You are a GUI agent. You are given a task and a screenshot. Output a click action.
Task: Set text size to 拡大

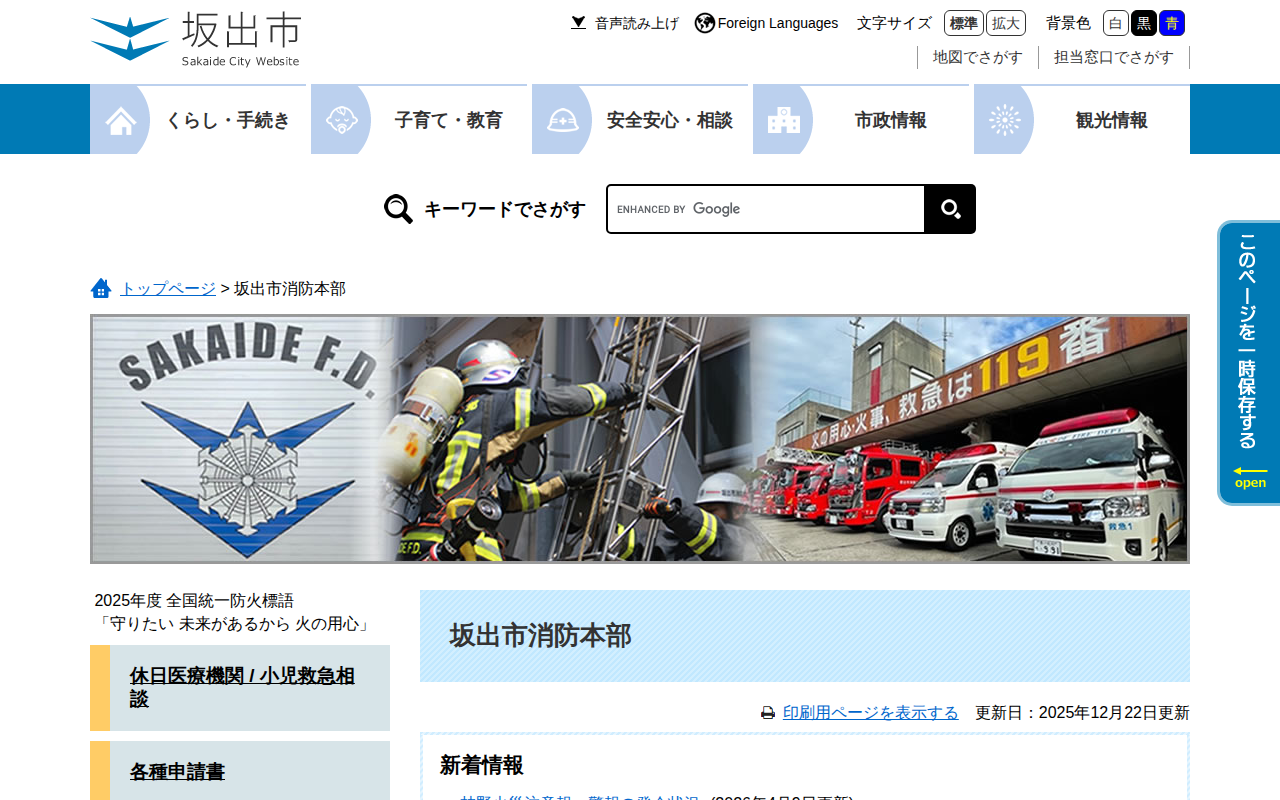pyautogui.click(x=1006, y=23)
